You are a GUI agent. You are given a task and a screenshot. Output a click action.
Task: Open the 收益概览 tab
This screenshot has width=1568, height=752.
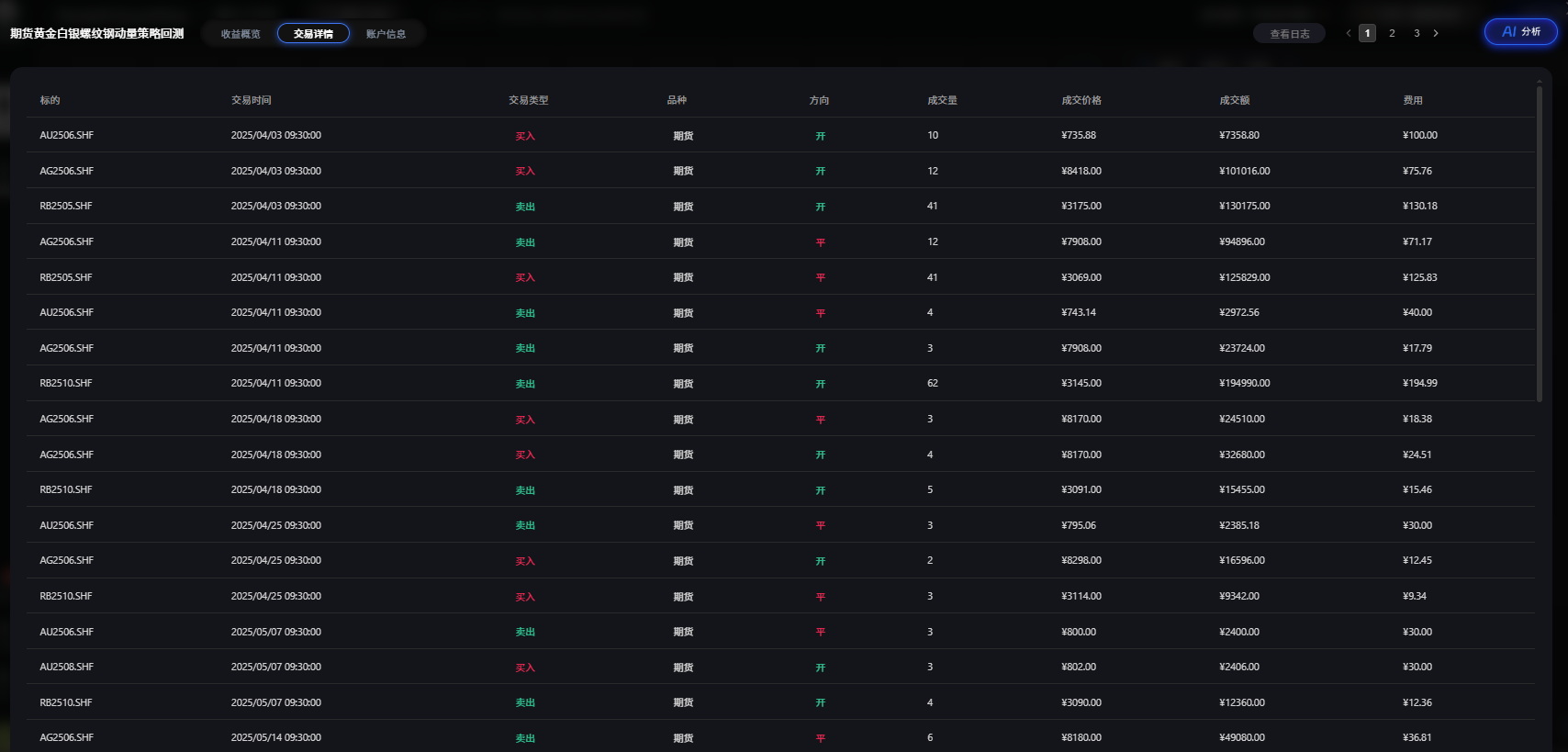point(241,34)
